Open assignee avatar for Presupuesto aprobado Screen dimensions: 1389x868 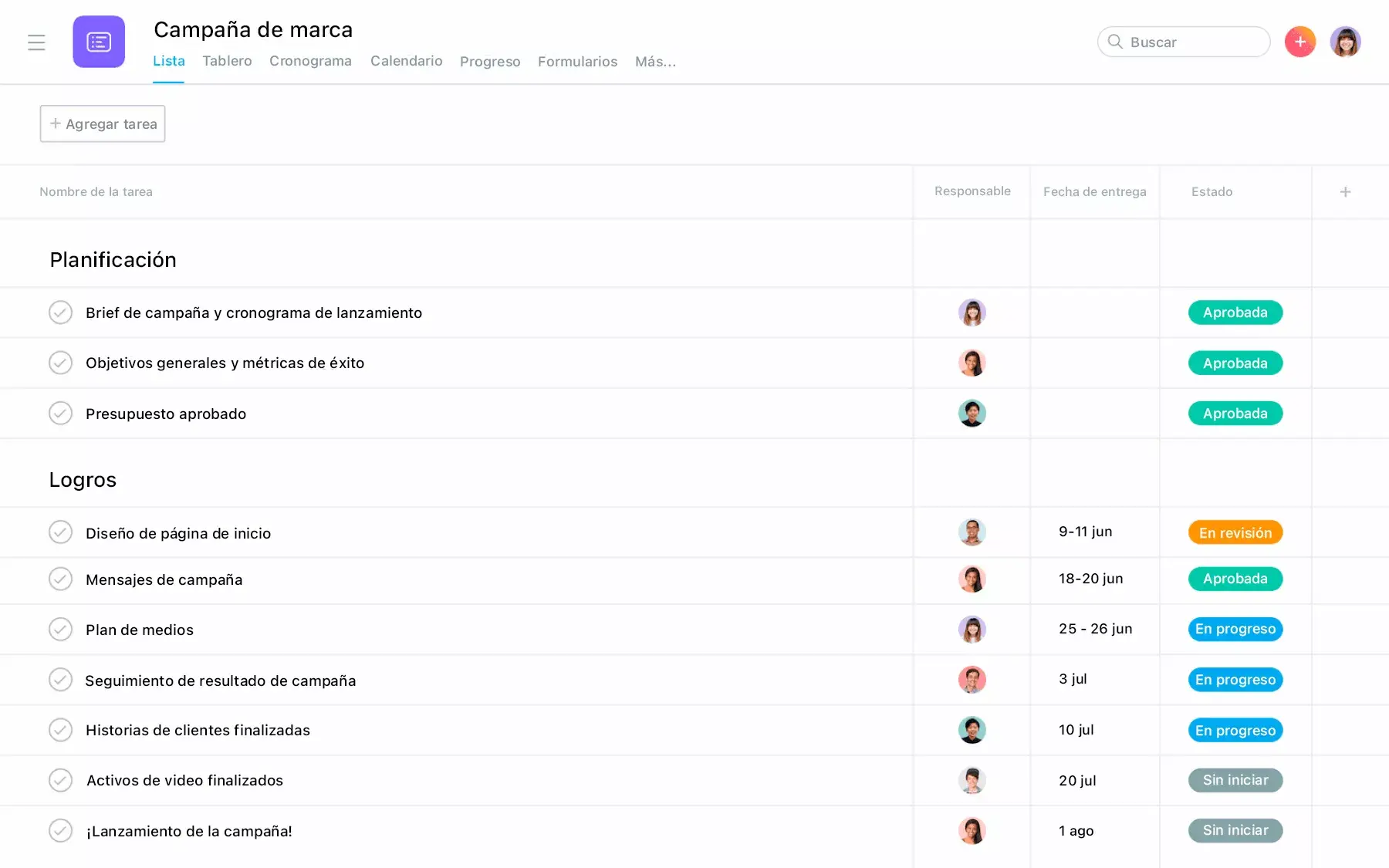[972, 414]
